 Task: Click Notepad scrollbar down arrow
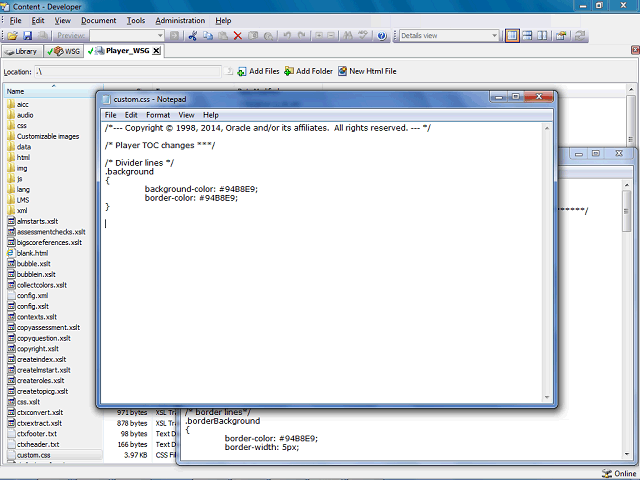pyautogui.click(x=547, y=397)
